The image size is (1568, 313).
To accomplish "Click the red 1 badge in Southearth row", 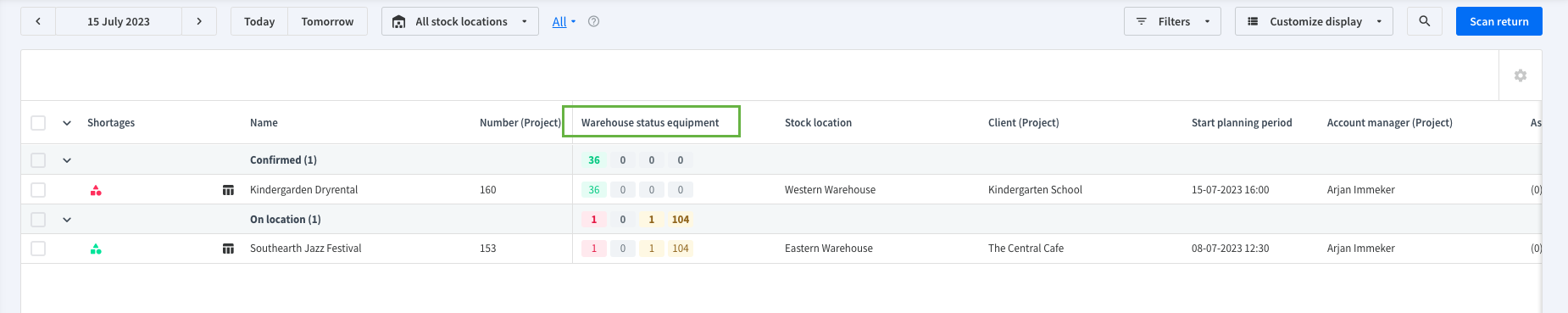I will tap(594, 249).
